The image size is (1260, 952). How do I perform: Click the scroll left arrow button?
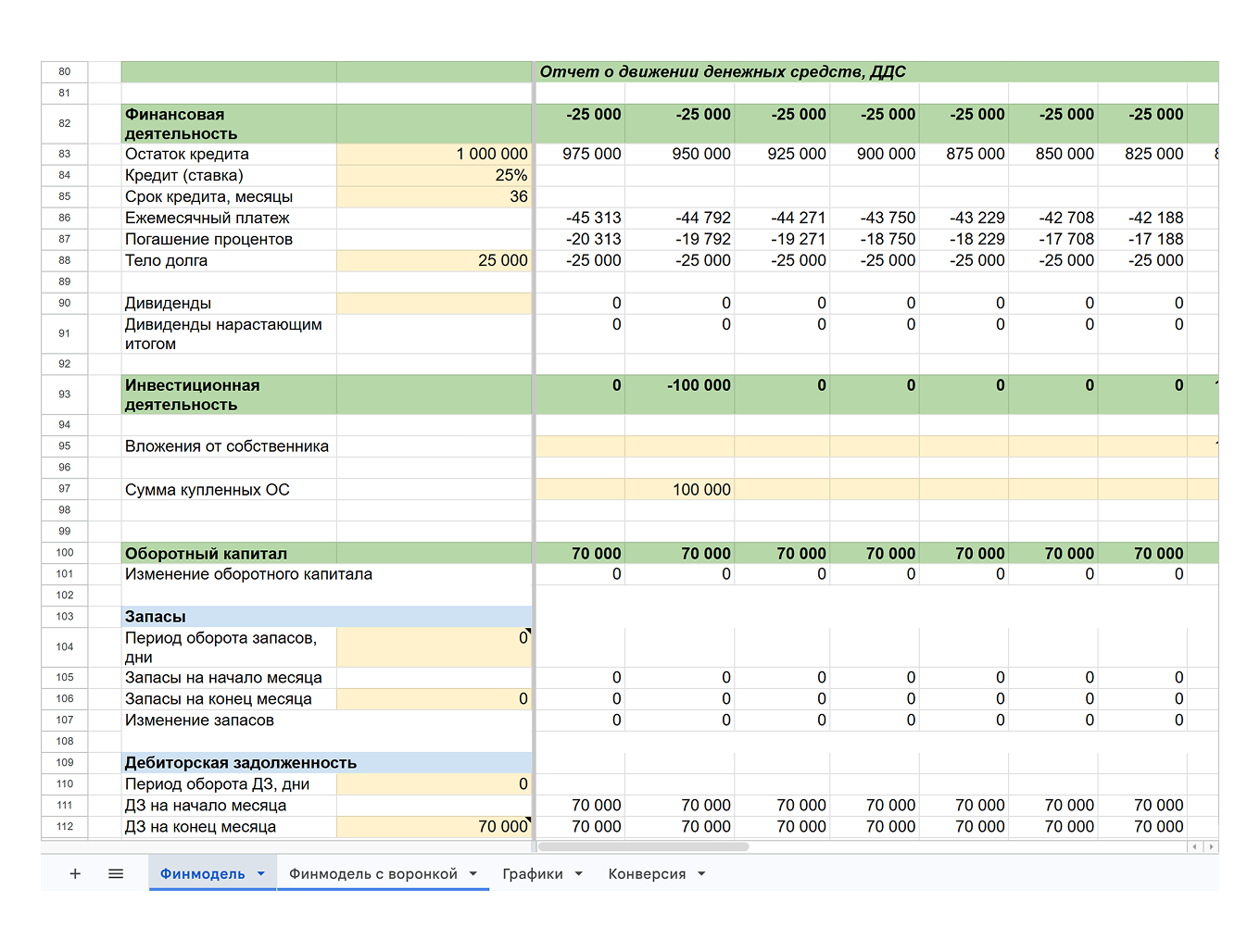pos(1195,846)
